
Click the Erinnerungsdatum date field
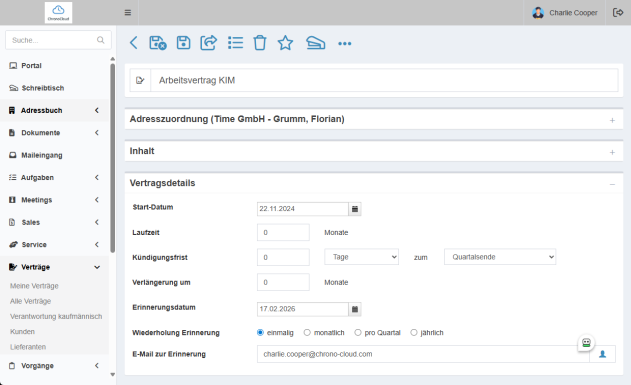(x=303, y=309)
